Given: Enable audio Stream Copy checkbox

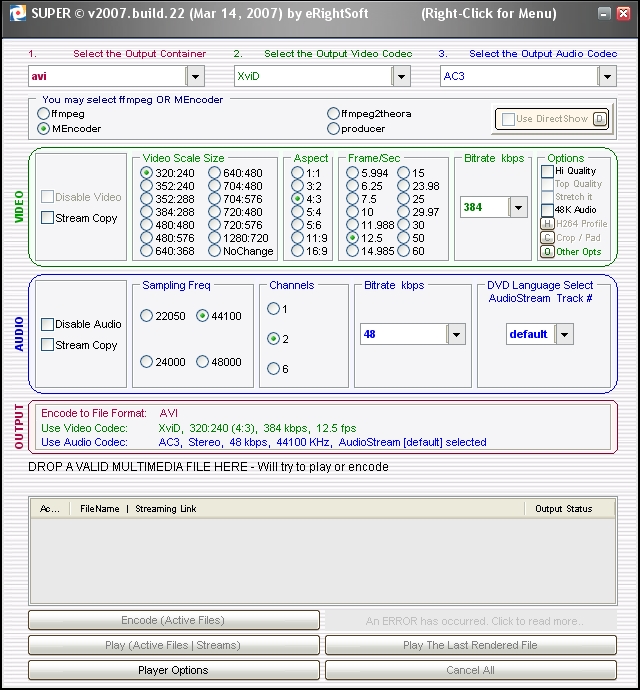Looking at the screenshot, I should (x=47, y=345).
